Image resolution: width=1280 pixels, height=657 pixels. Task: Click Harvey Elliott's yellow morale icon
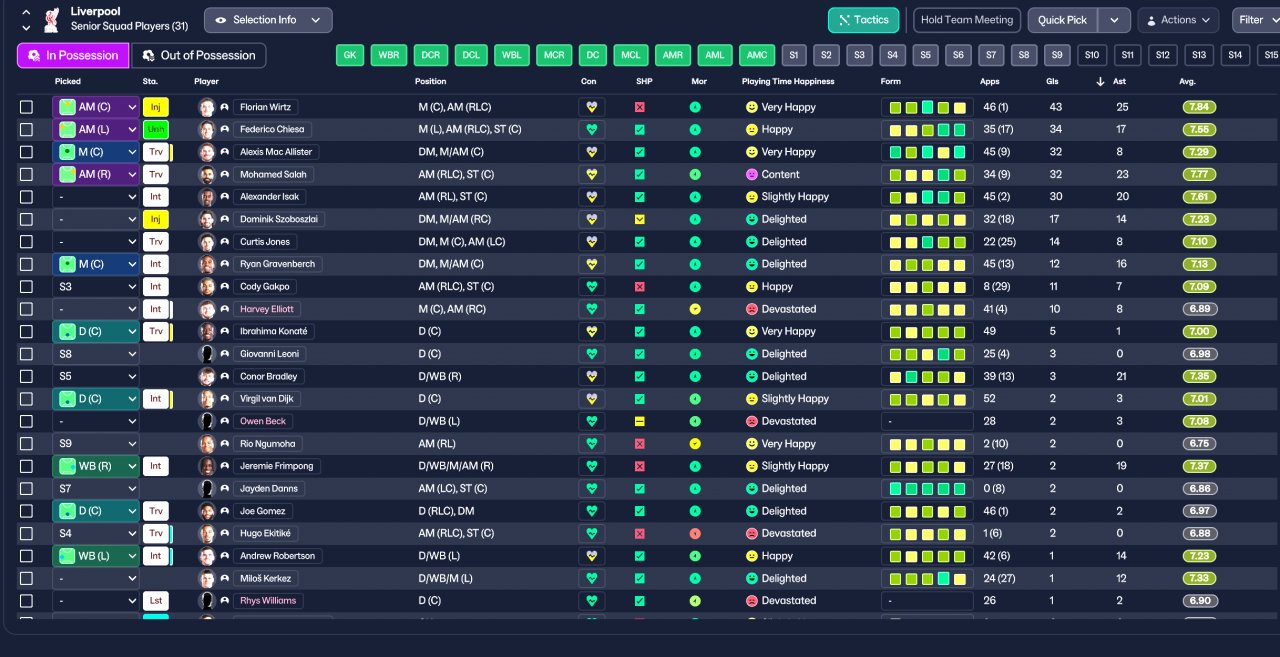tap(695, 309)
